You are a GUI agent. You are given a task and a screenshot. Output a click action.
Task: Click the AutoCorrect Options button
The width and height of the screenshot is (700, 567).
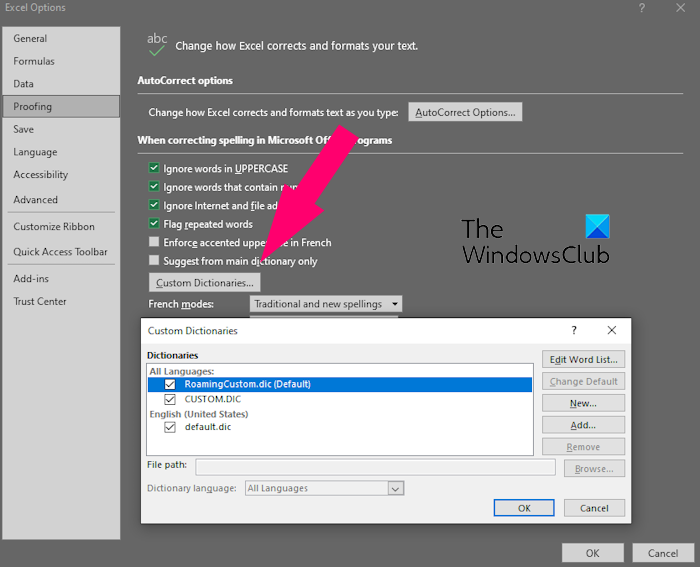[x=465, y=112]
